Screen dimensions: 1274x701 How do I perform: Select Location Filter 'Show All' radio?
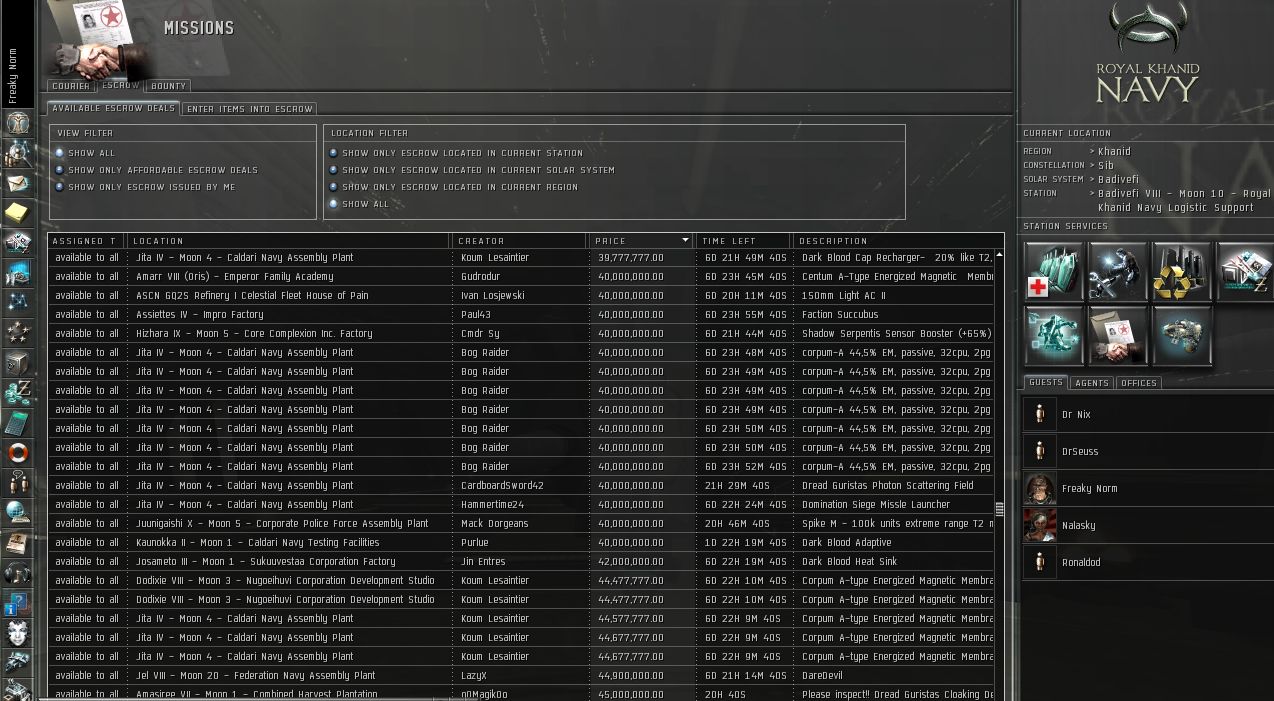[334, 204]
